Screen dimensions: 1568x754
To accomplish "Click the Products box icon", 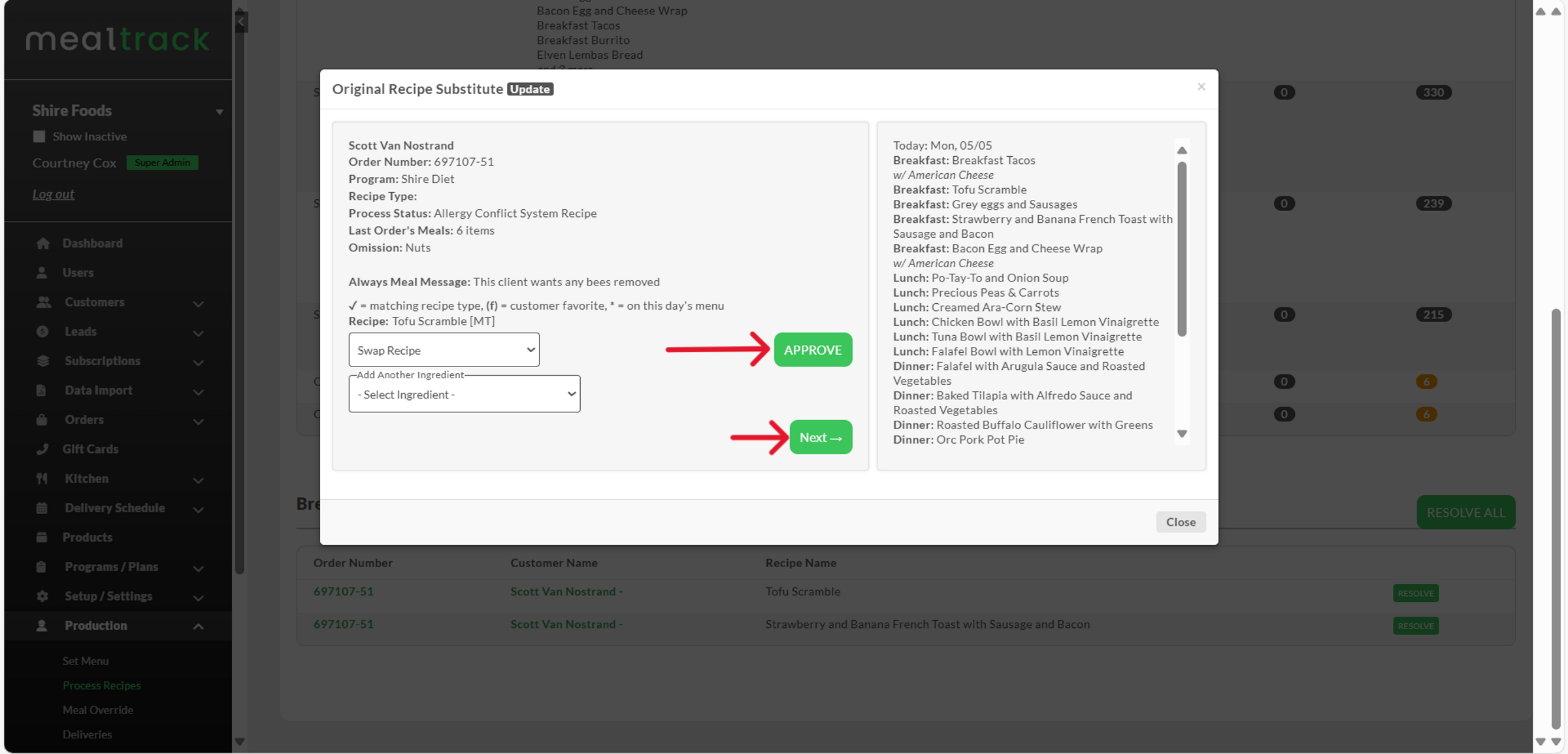I will point(42,537).
